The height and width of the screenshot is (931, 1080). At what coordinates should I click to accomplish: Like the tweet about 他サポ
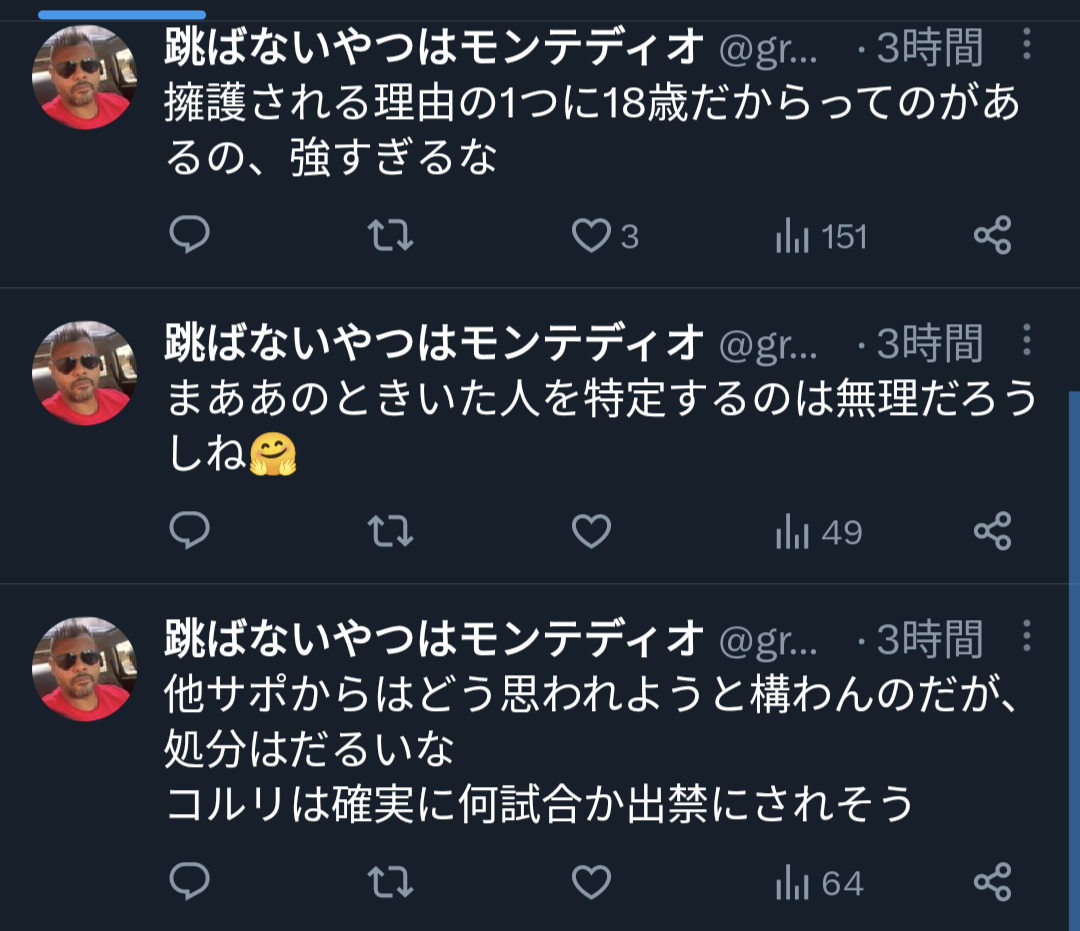[x=591, y=882]
